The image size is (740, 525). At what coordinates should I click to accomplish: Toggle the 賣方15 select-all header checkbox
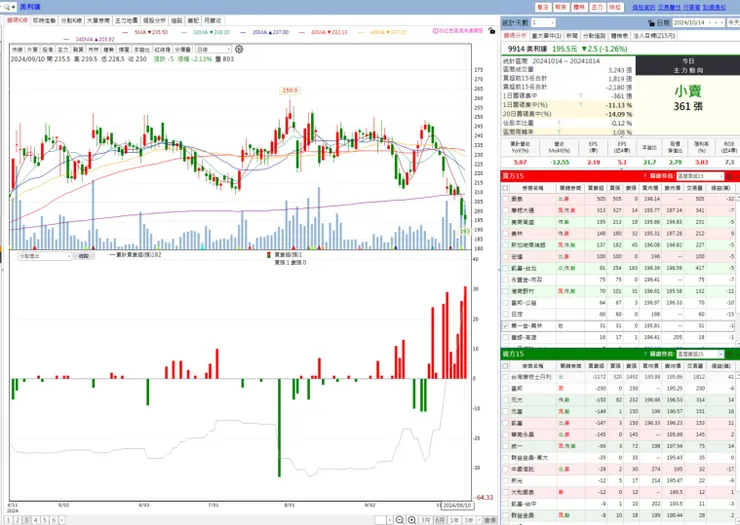(505, 366)
